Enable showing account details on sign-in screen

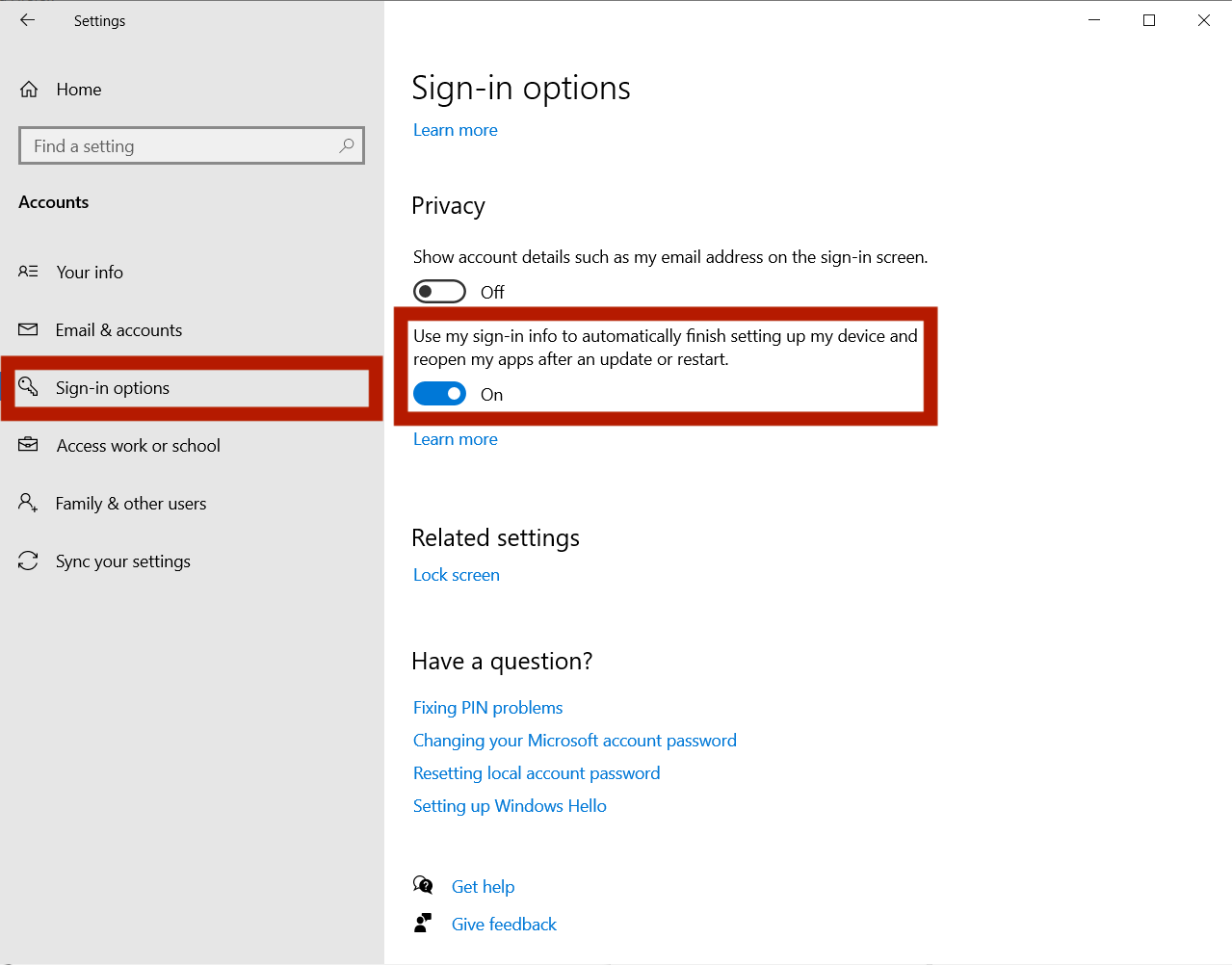click(439, 292)
